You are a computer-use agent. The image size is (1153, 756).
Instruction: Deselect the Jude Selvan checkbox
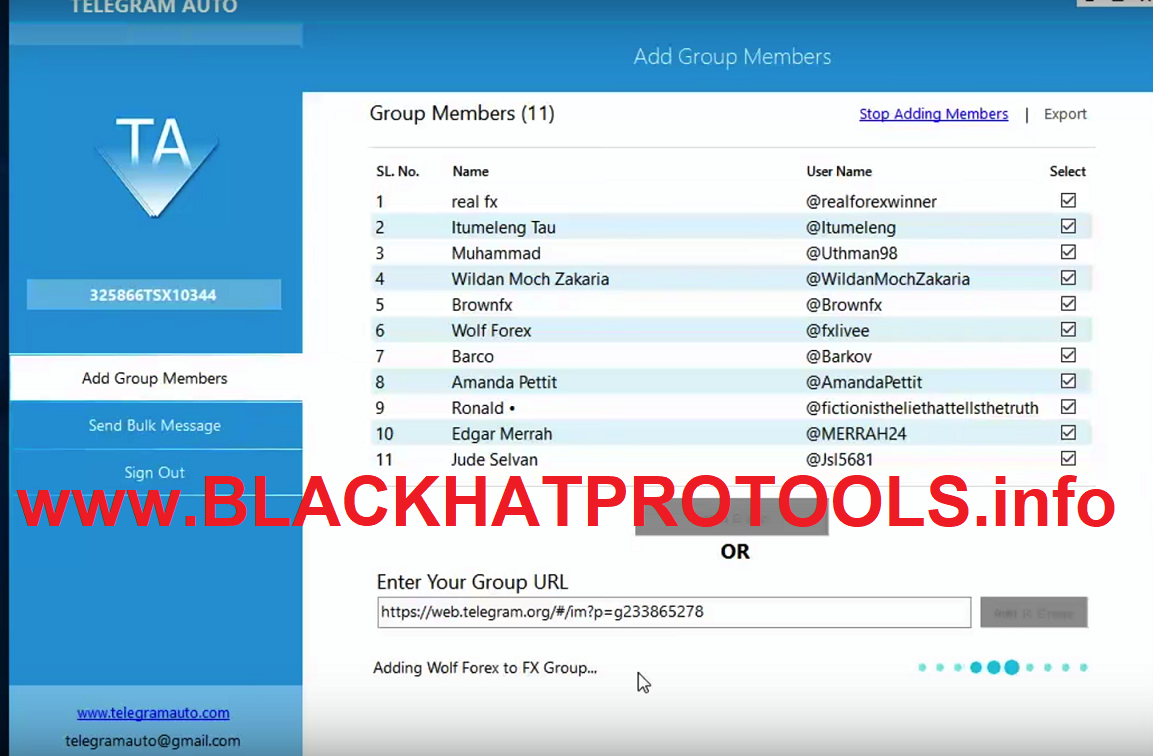tap(1068, 458)
